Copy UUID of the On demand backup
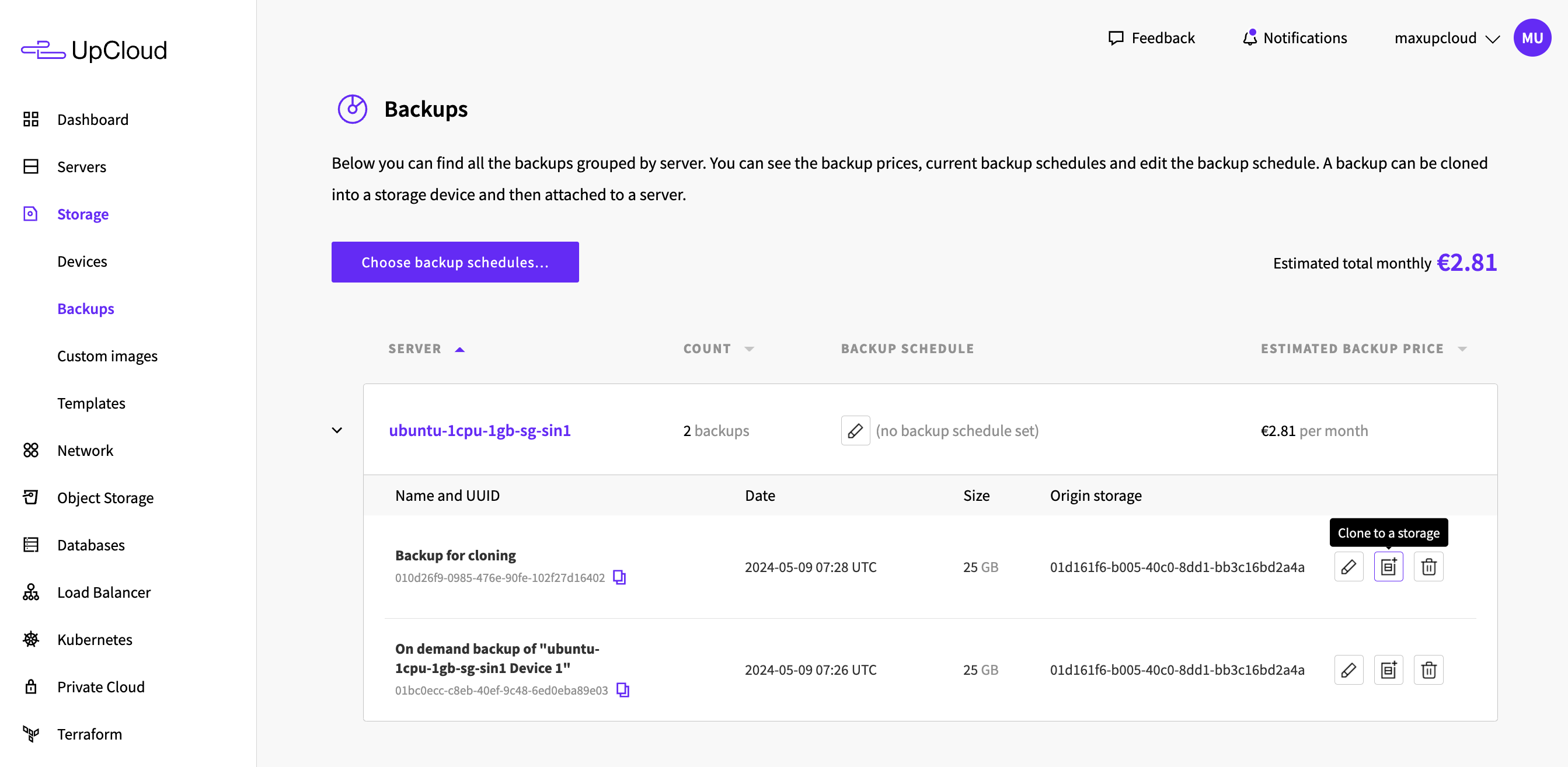Image resolution: width=1568 pixels, height=767 pixels. [x=623, y=690]
